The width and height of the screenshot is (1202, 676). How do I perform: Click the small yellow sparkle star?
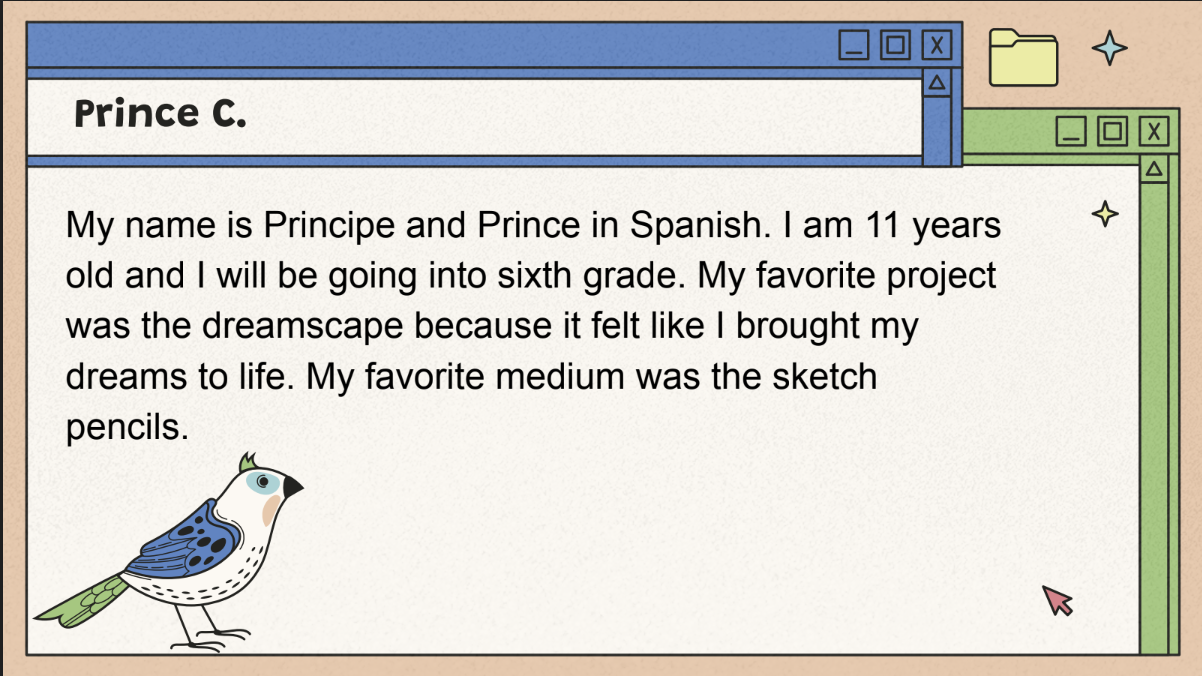coord(1104,213)
